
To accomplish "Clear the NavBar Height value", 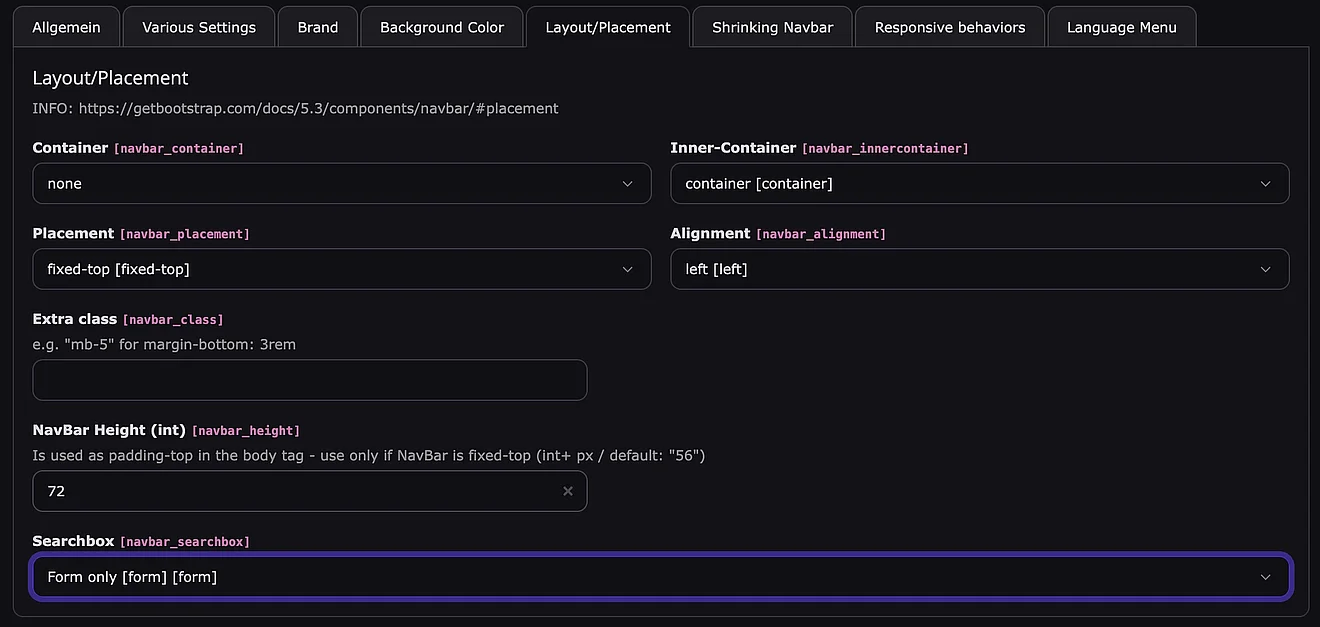I will [x=568, y=491].
